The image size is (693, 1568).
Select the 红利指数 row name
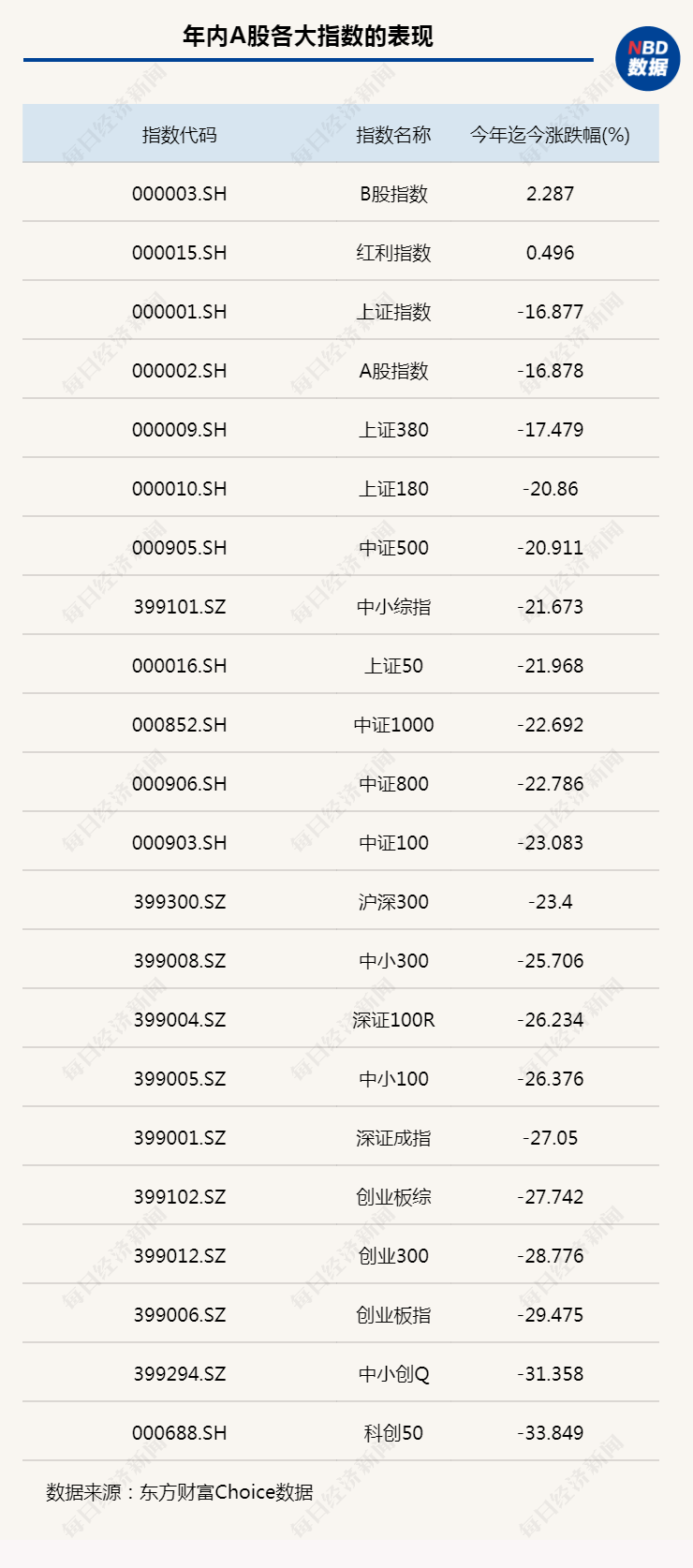coord(393,253)
